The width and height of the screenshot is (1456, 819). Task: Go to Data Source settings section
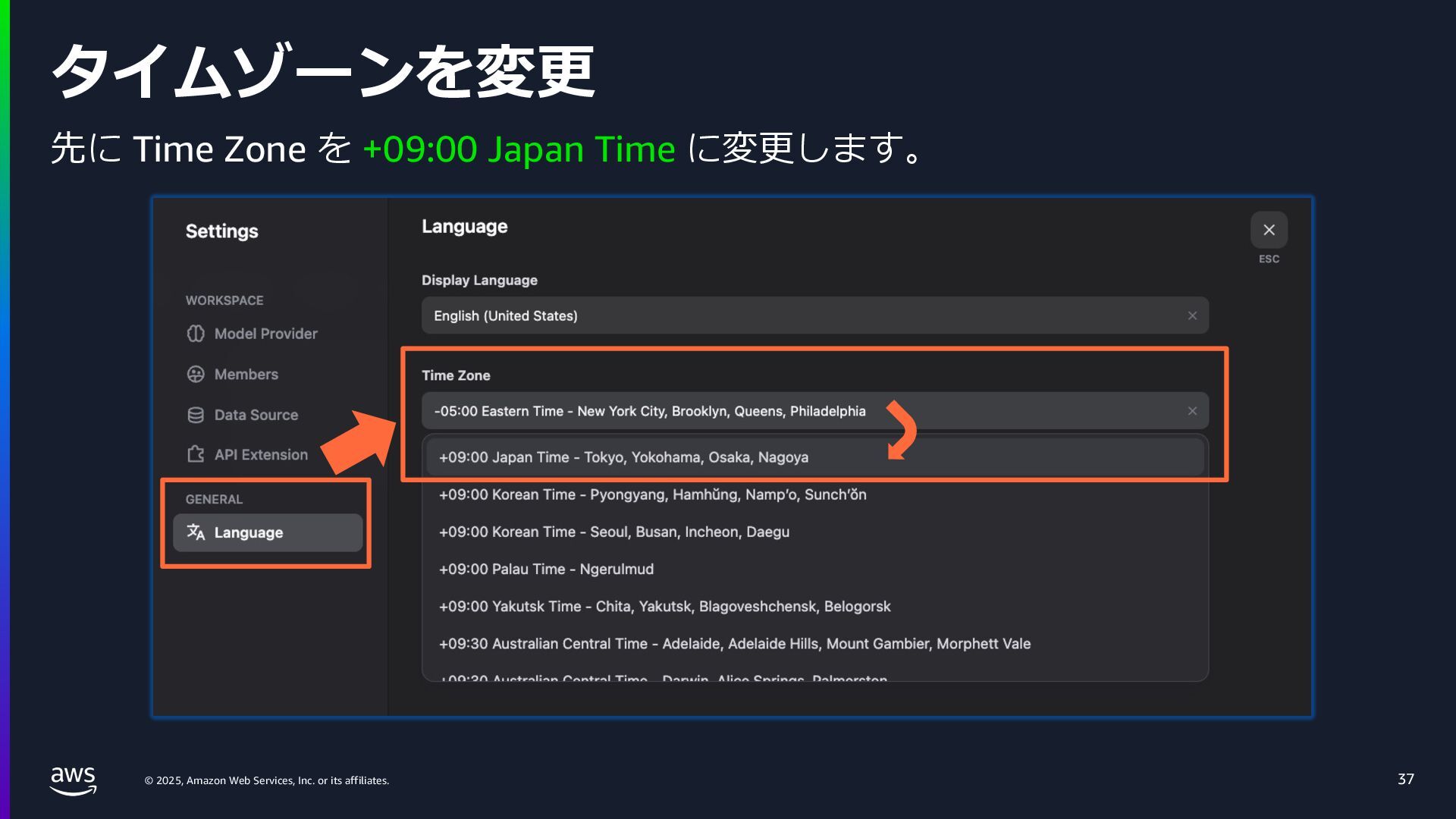[256, 415]
